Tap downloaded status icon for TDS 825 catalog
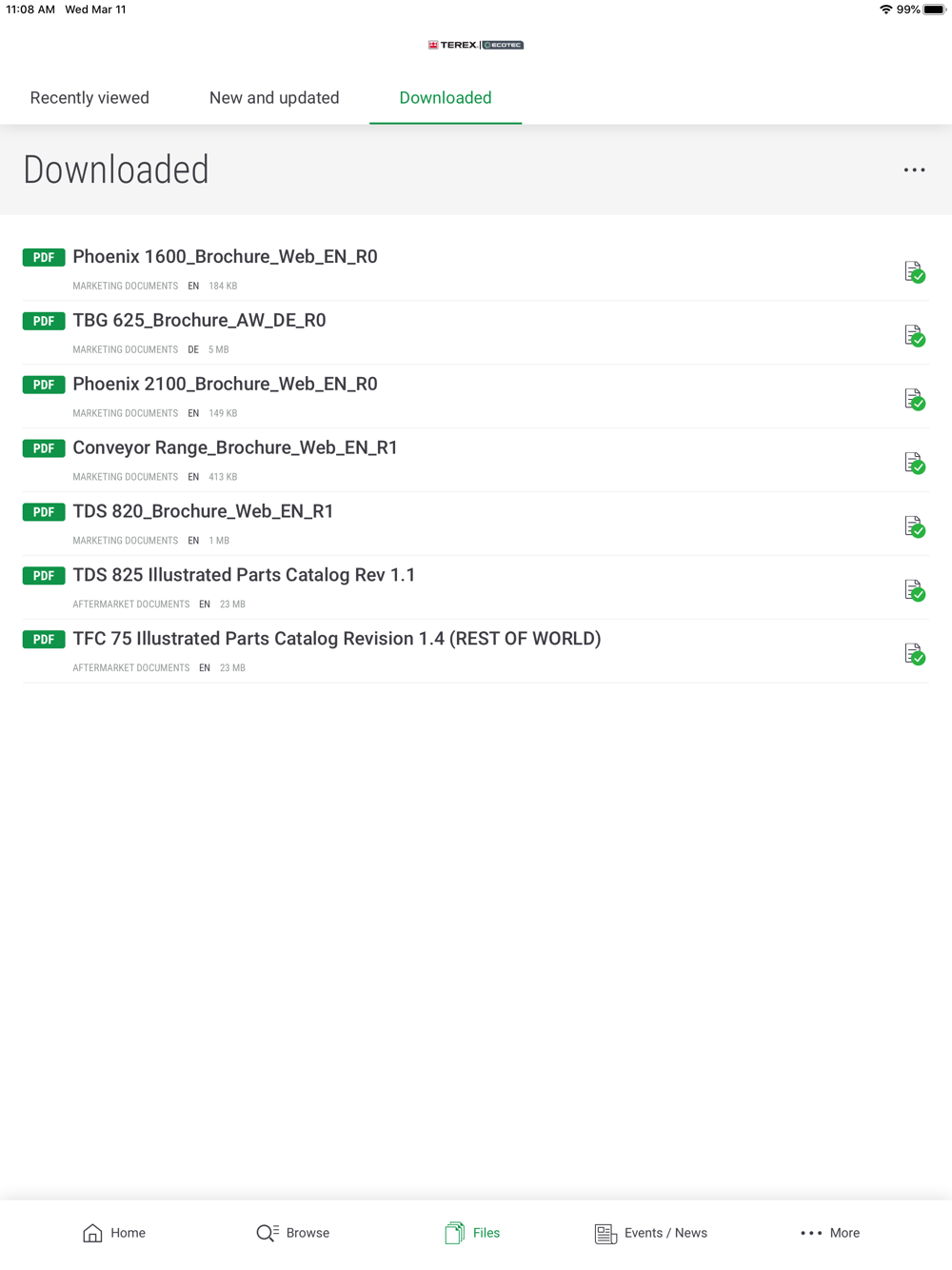 tap(914, 591)
